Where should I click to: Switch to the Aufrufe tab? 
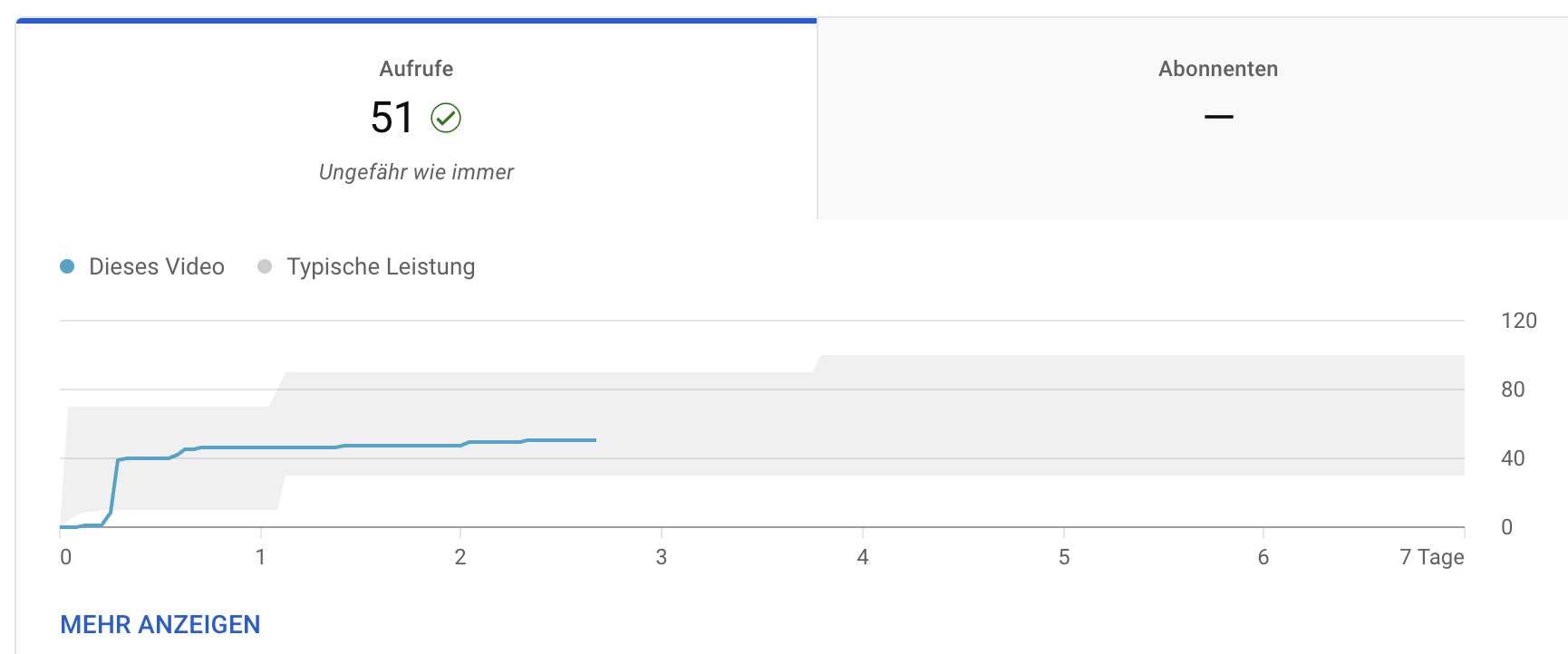(416, 69)
